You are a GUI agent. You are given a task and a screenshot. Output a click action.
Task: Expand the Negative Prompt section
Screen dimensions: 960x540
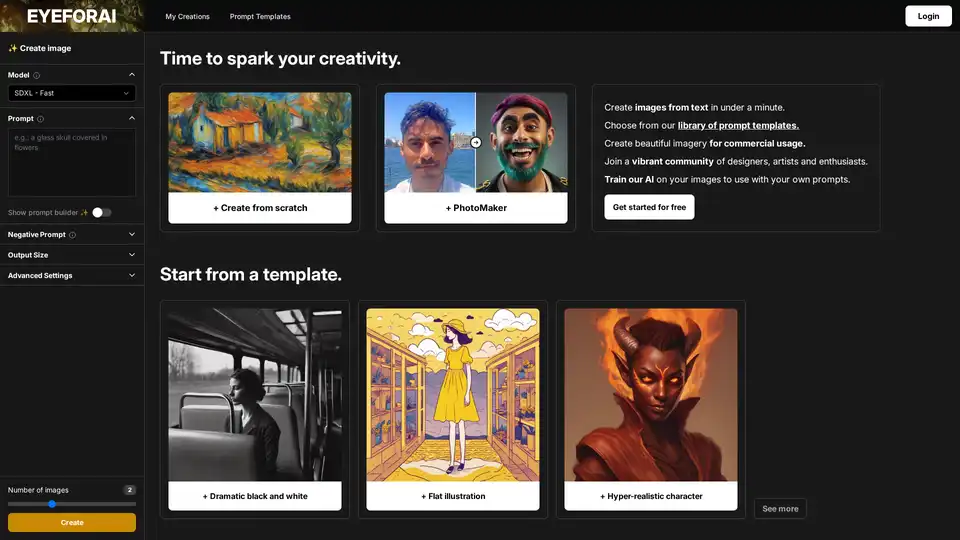pos(132,235)
